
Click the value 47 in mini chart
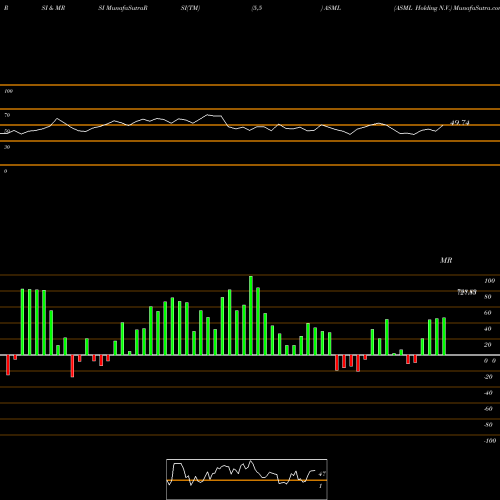tap(322, 474)
